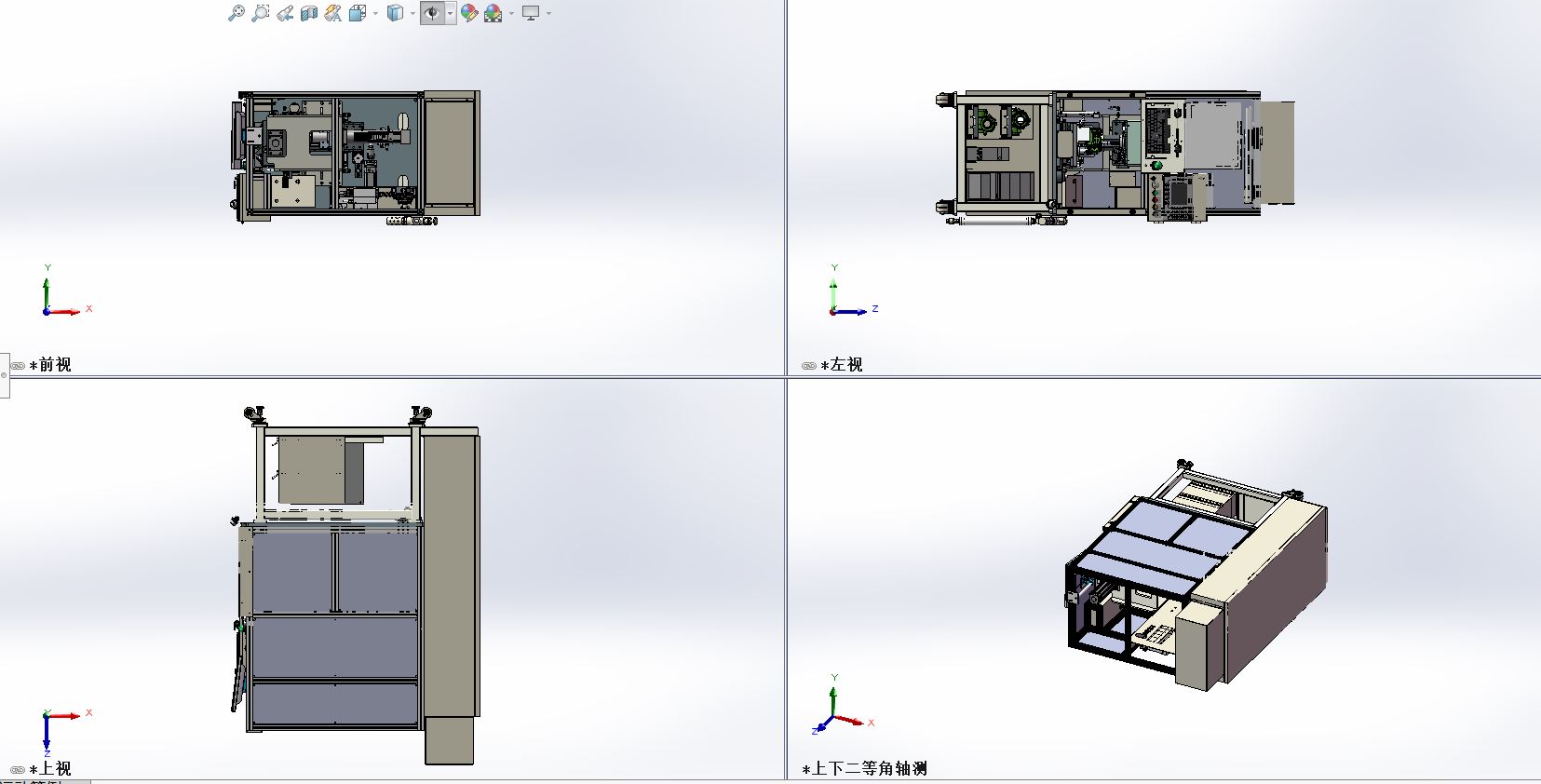Click the 上下二等角轴测 viewport label
This screenshot has height=784, width=1541.
(868, 769)
